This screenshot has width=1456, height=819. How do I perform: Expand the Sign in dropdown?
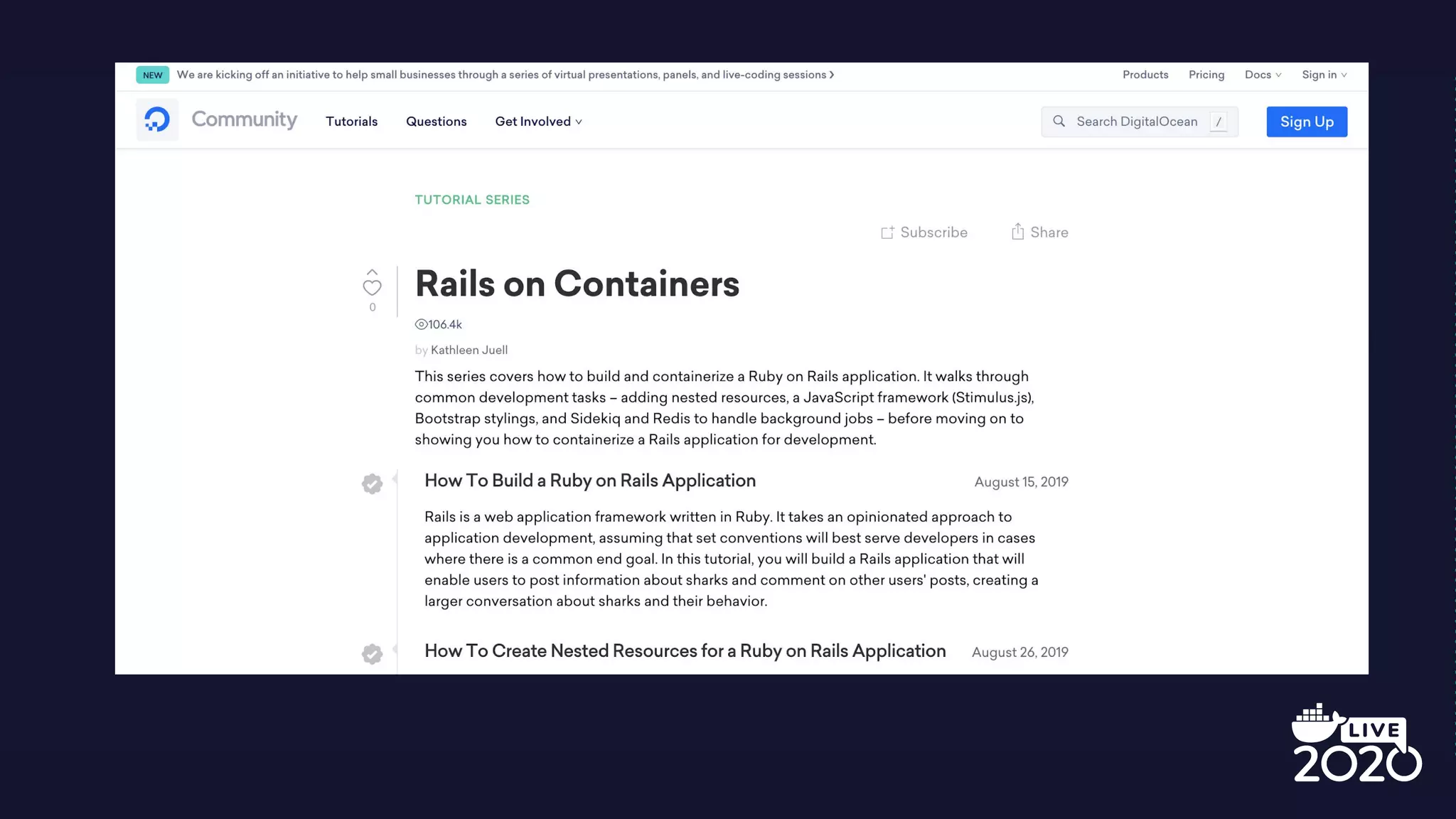[x=1324, y=75]
